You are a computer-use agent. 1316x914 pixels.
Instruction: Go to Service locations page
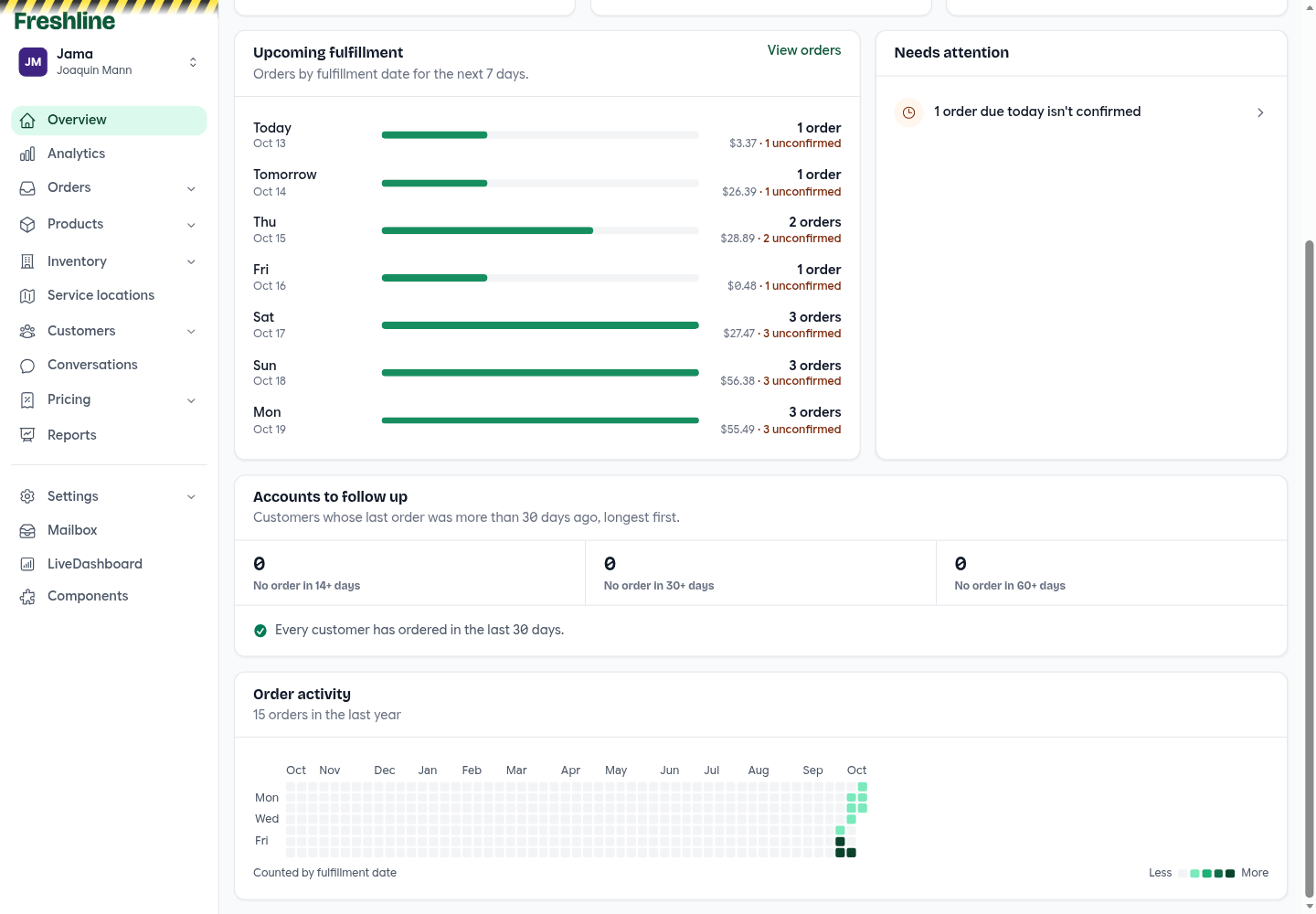(109, 295)
